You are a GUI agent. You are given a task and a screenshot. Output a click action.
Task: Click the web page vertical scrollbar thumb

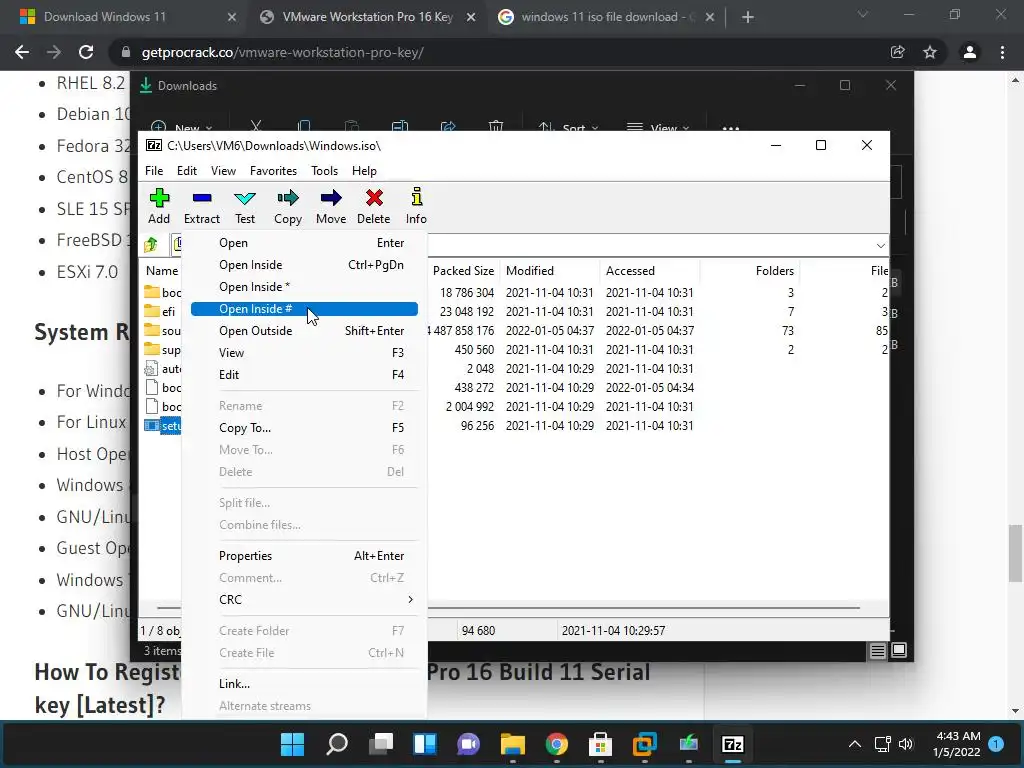tap(1015, 552)
